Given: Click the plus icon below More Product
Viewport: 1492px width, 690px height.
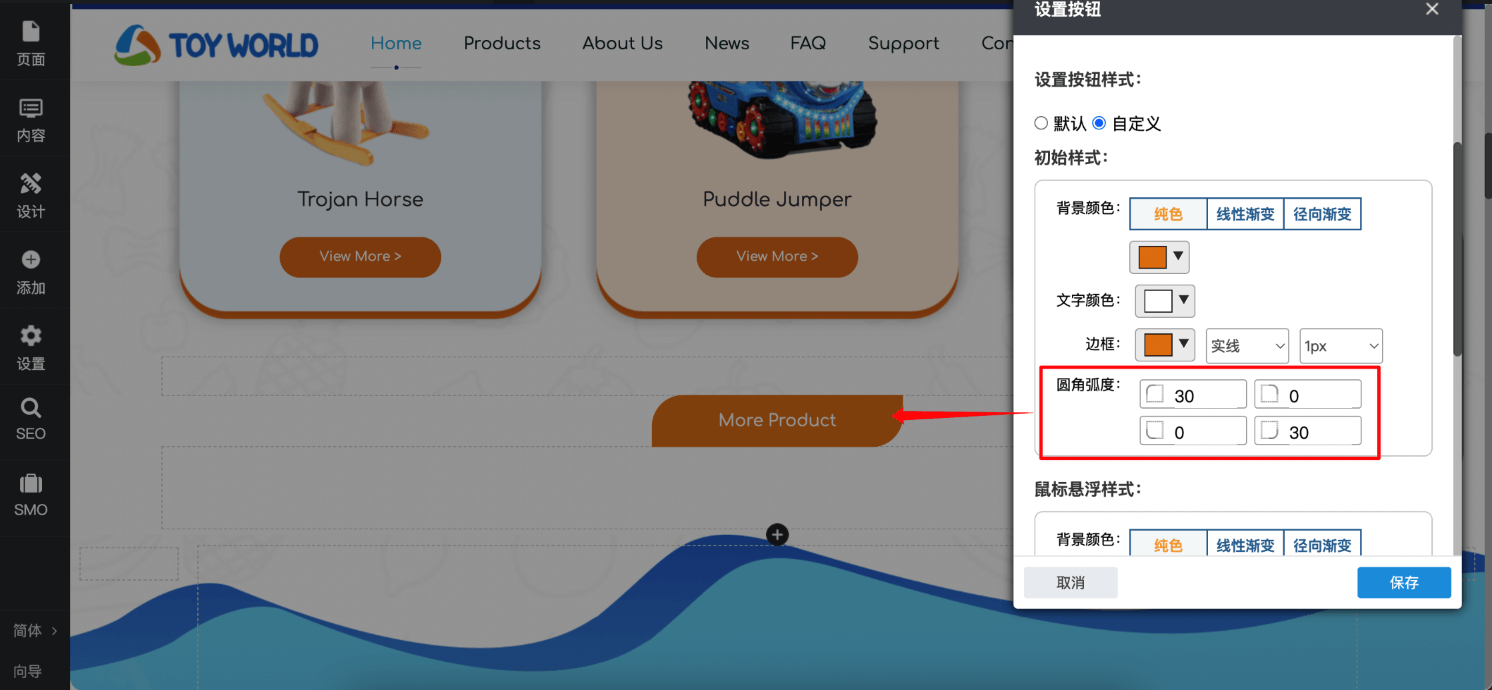Looking at the screenshot, I should coord(777,534).
